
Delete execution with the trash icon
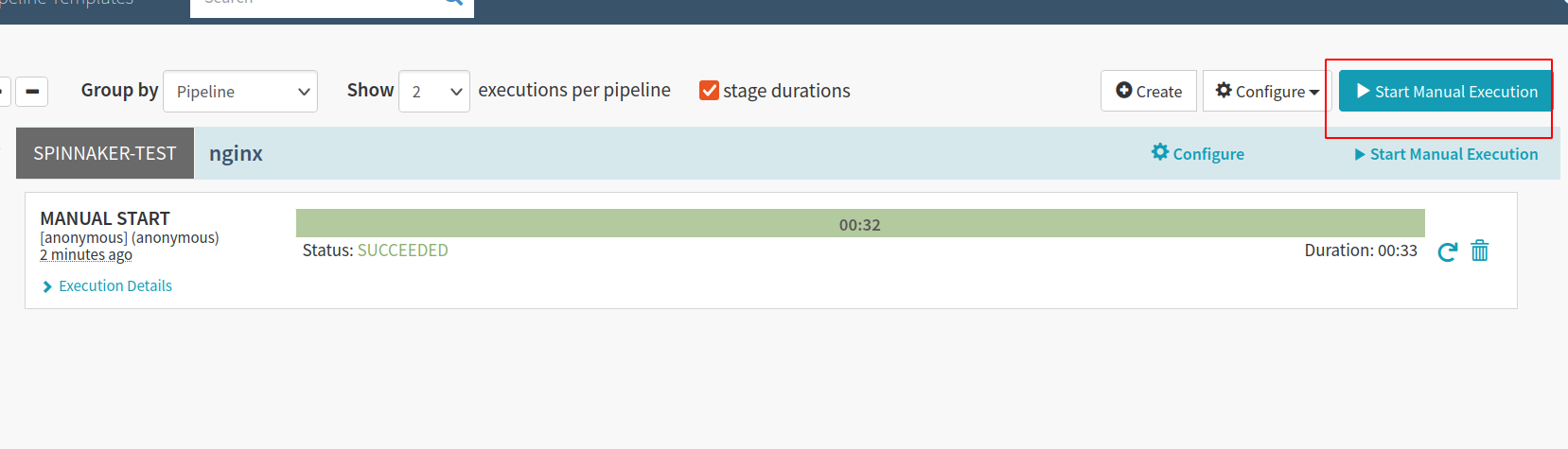1480,250
